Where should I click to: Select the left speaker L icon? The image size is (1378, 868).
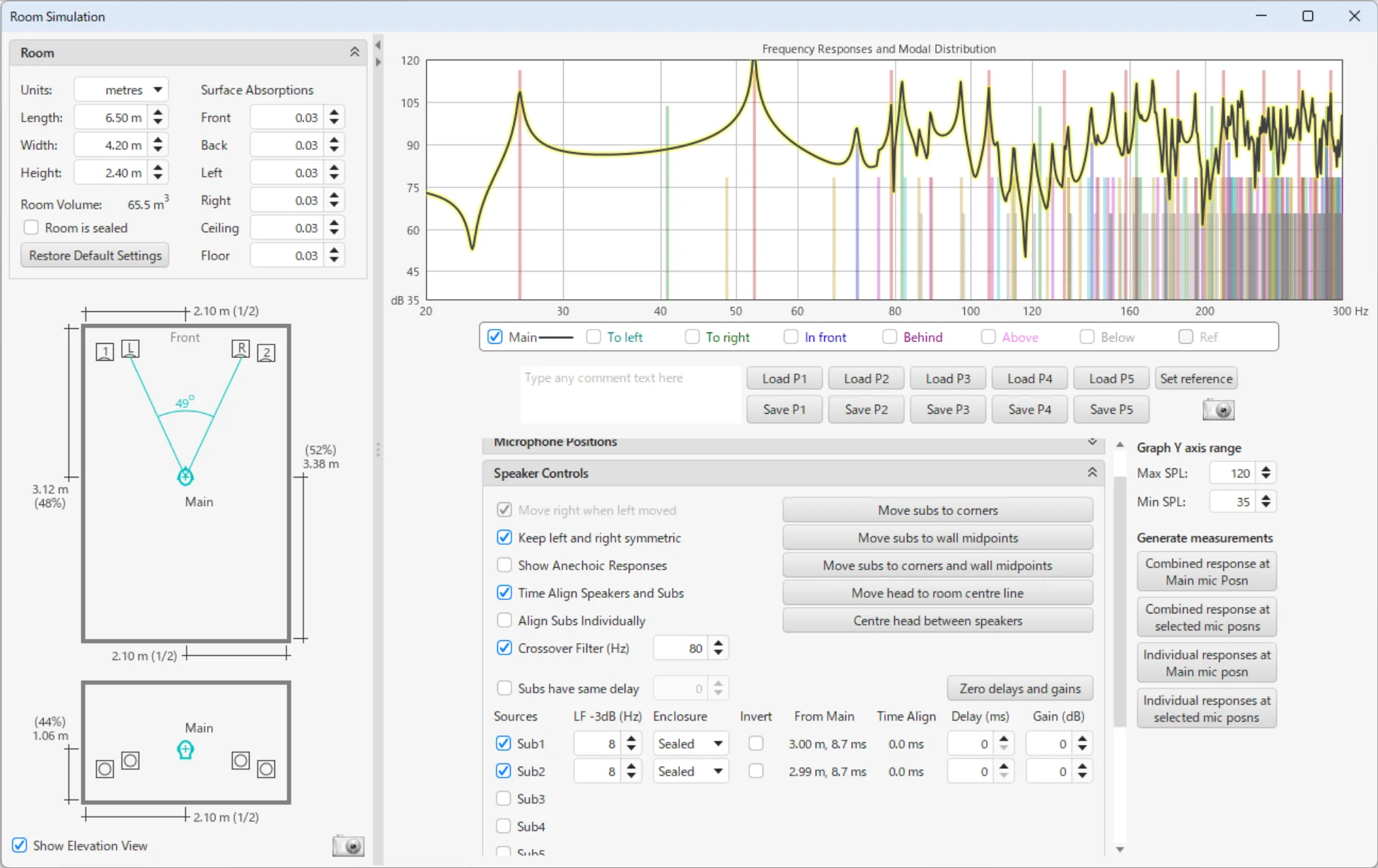pyautogui.click(x=130, y=349)
